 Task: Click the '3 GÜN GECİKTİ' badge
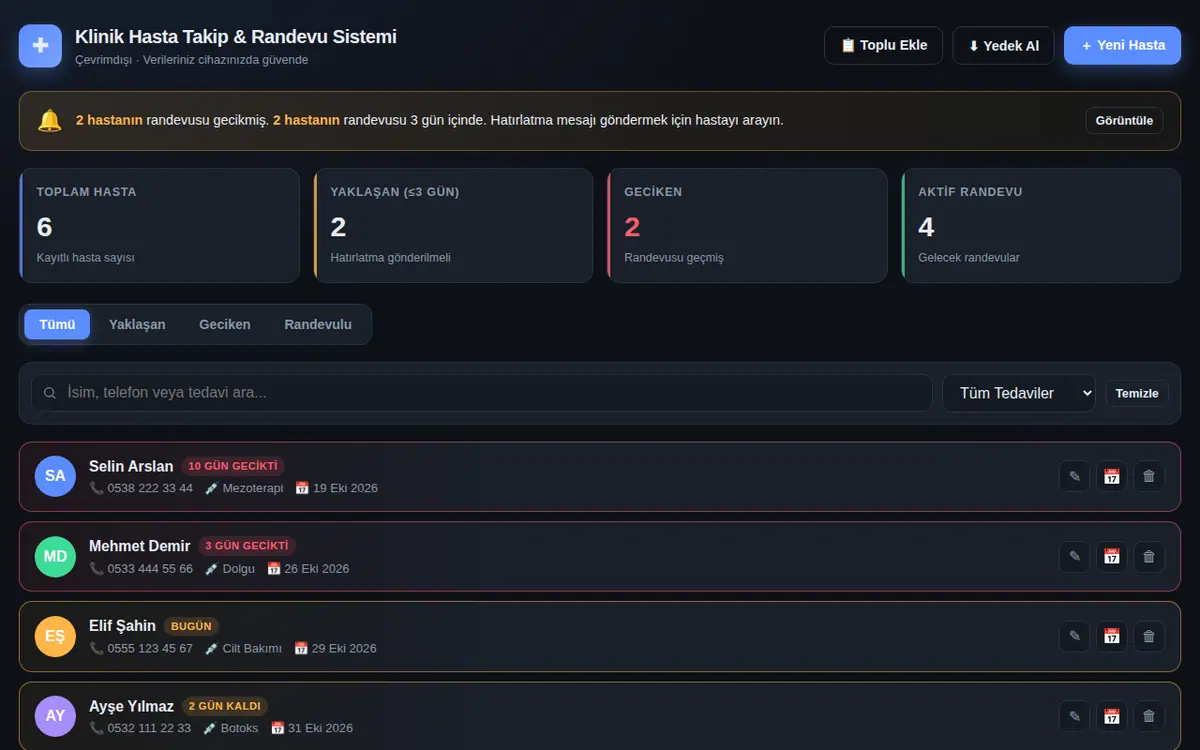click(x=247, y=546)
